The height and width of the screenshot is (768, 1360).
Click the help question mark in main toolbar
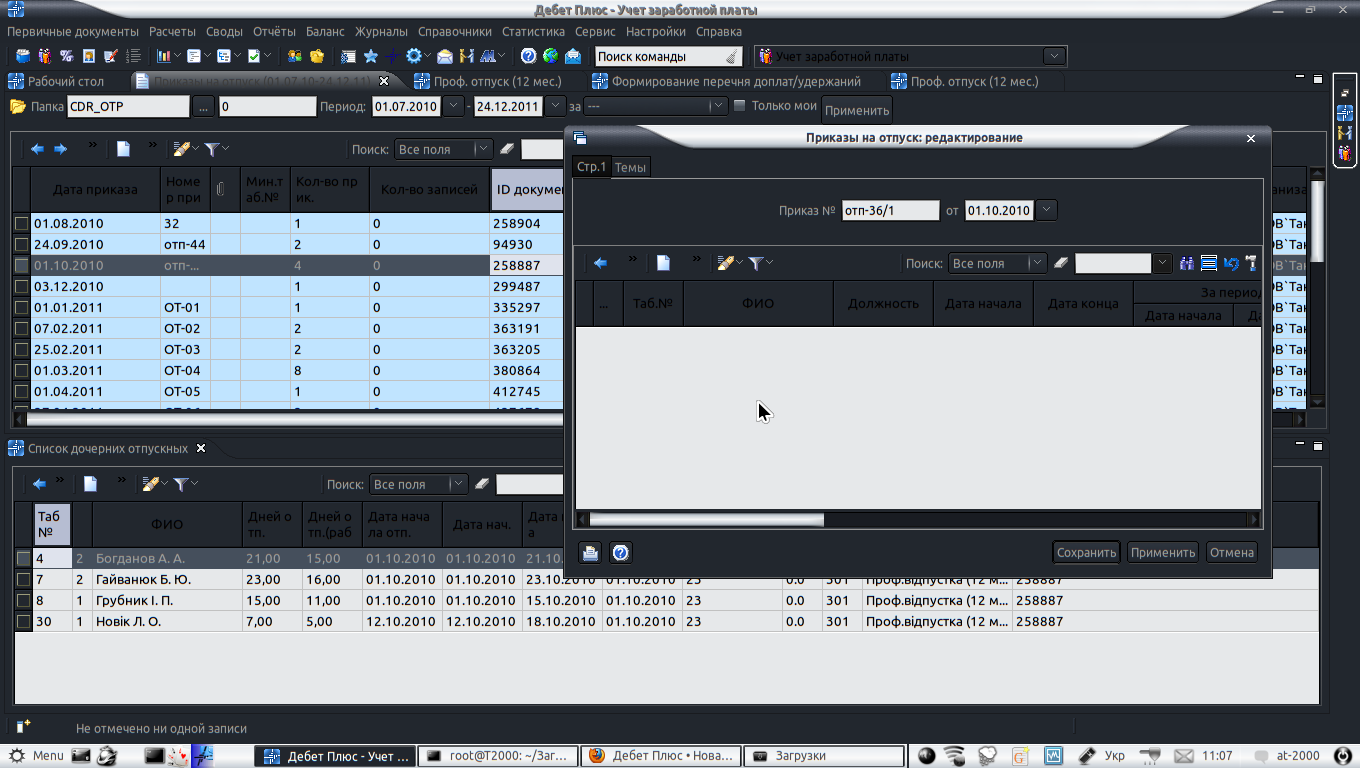[x=528, y=56]
